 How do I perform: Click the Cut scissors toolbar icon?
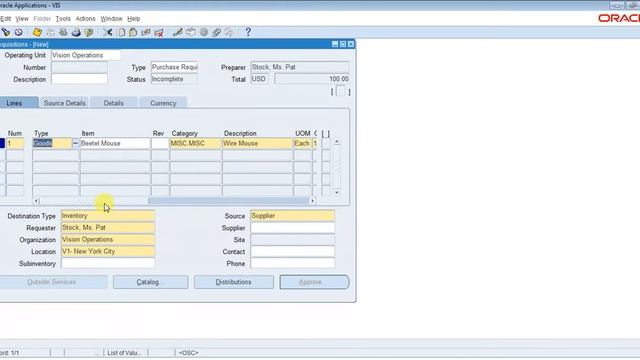[x=108, y=32]
